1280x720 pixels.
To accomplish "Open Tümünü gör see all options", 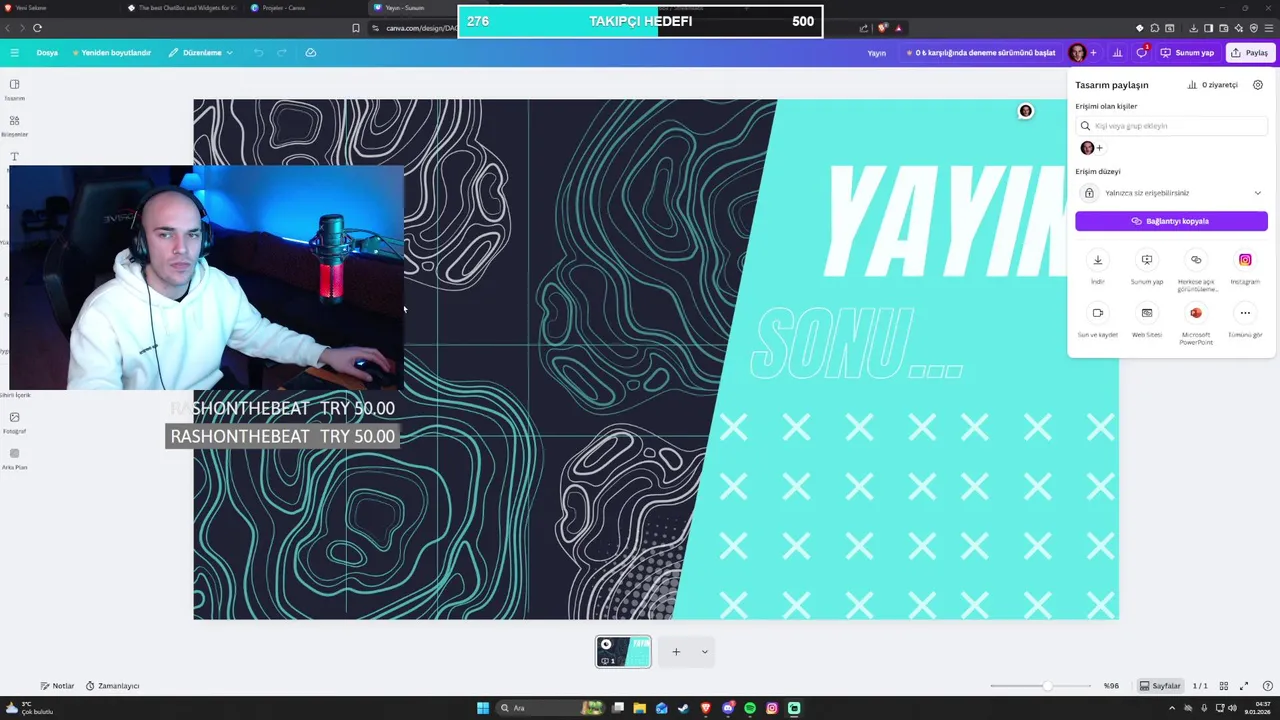I will point(1245,320).
